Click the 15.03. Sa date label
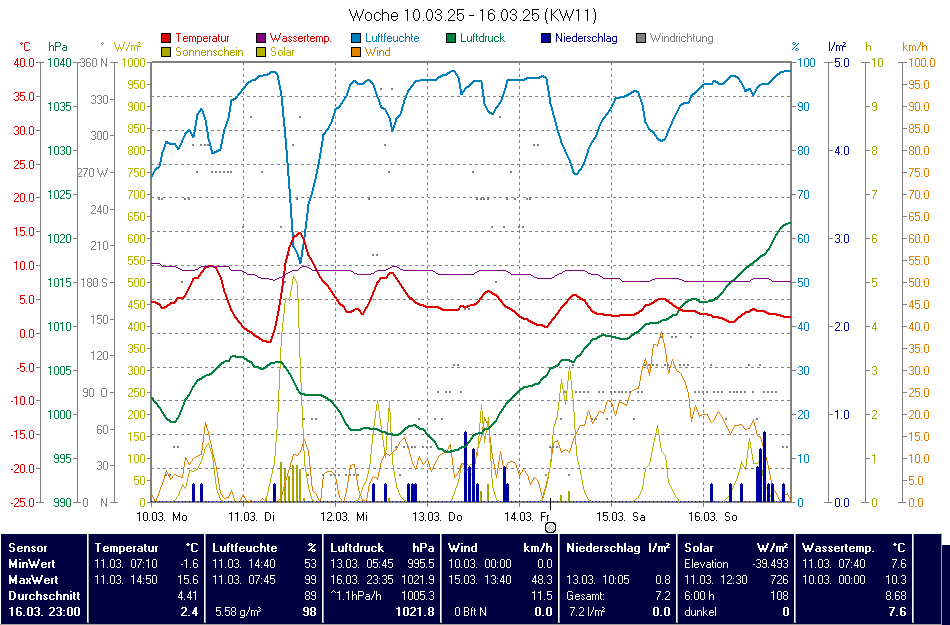This screenshot has height=625, width=950. tap(621, 517)
